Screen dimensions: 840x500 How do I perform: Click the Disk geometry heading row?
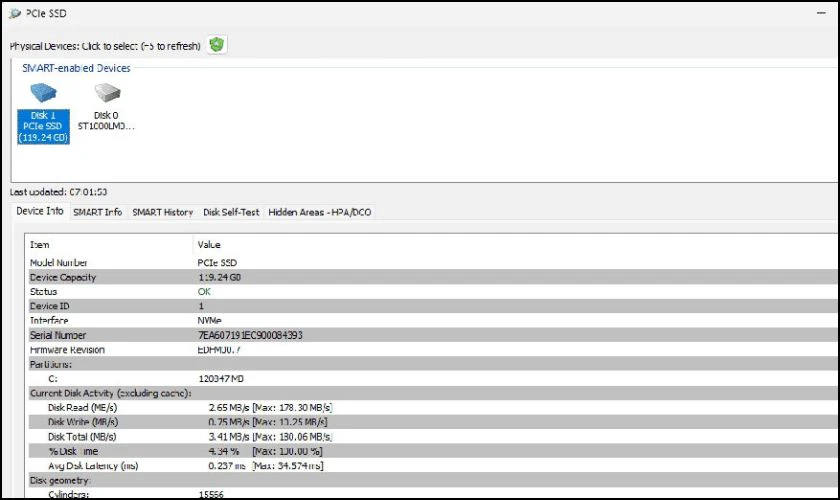tap(433, 480)
